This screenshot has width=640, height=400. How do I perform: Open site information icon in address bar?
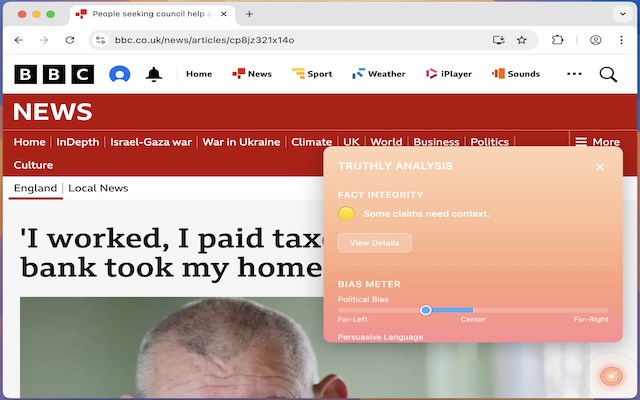[100, 40]
